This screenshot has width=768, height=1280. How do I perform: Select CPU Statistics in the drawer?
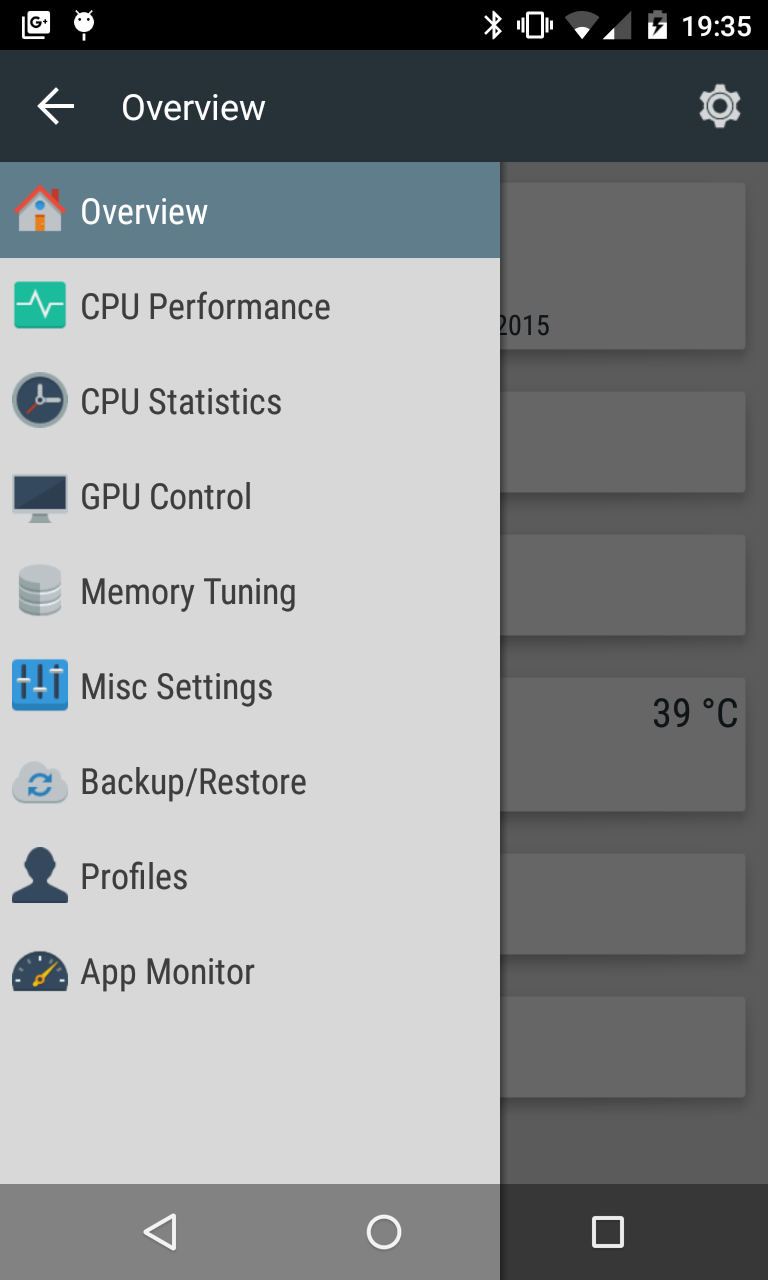coord(181,401)
